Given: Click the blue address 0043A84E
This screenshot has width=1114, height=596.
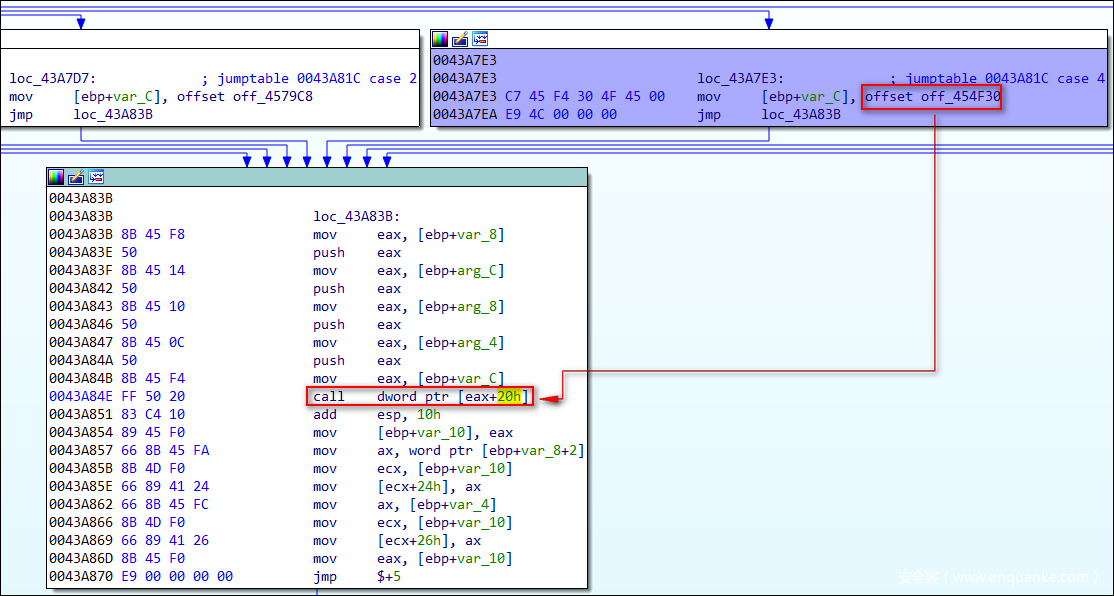Looking at the screenshot, I should pyautogui.click(x=80, y=397).
